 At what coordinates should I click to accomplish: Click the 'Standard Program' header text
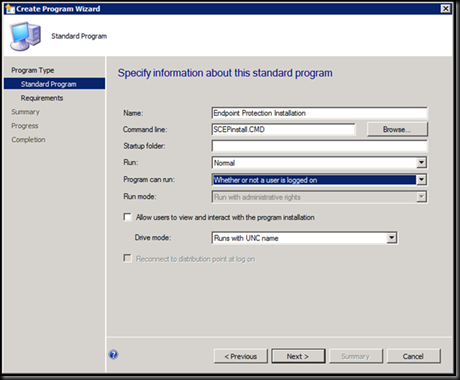[79, 36]
